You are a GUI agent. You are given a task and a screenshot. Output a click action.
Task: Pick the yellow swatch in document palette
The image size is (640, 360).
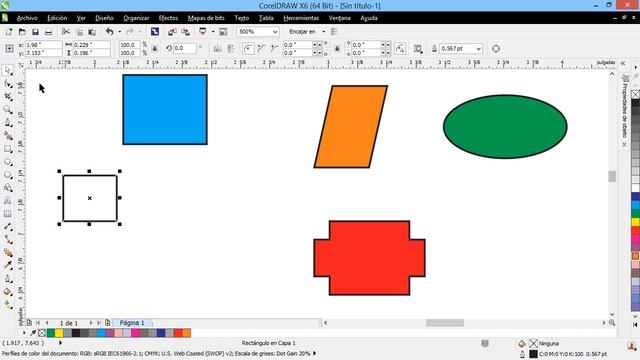[59, 333]
